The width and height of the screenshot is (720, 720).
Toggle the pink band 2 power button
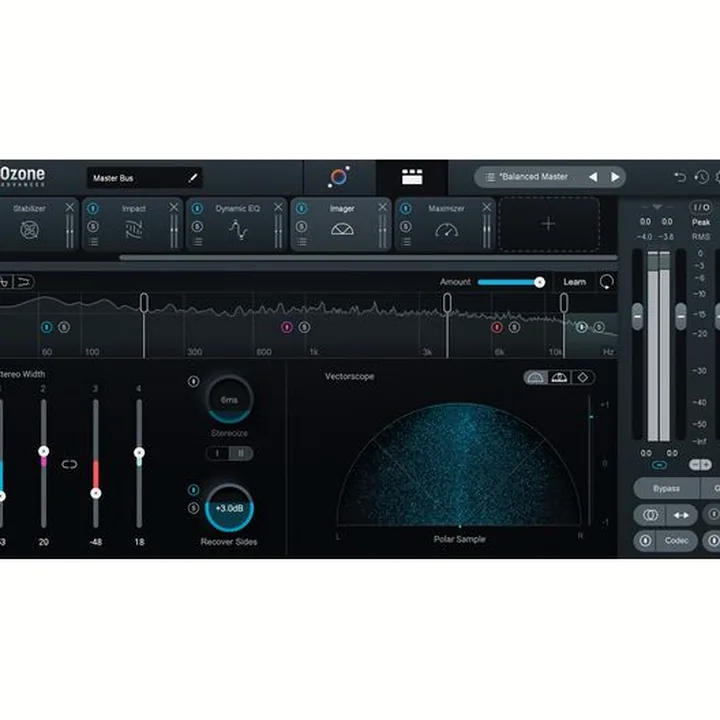(x=287, y=327)
